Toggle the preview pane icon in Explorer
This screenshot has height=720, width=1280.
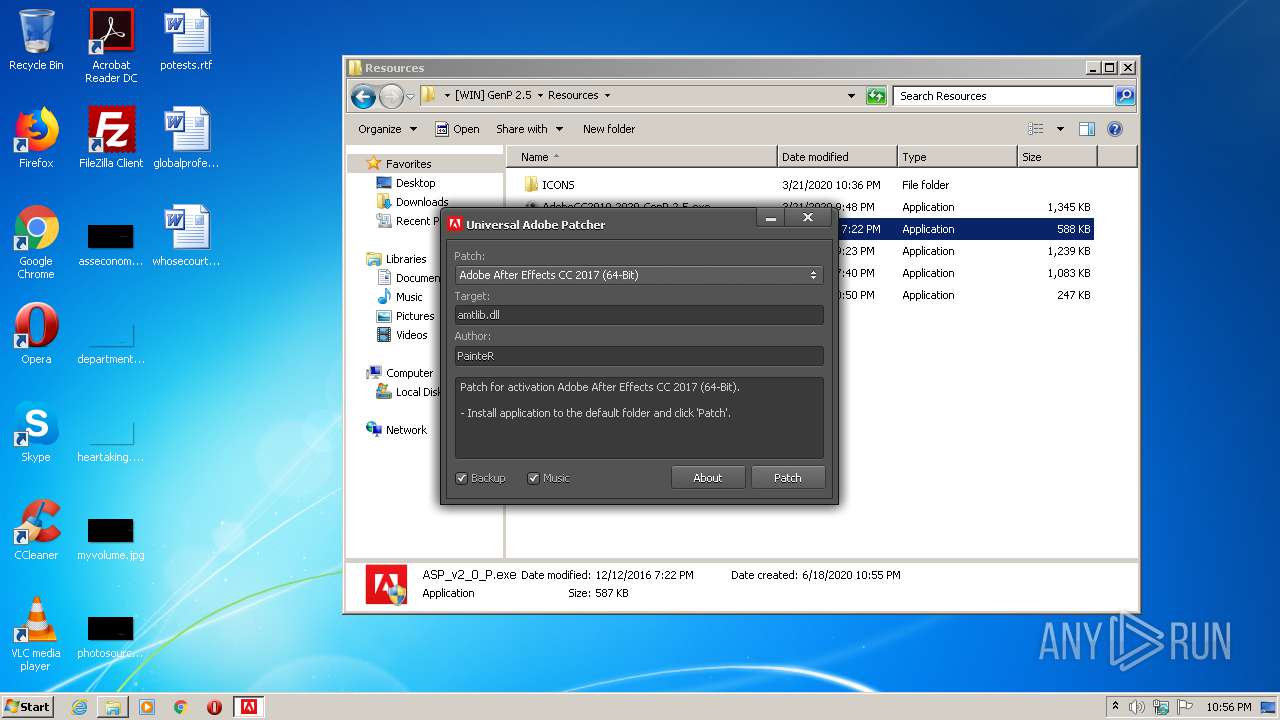[1087, 129]
